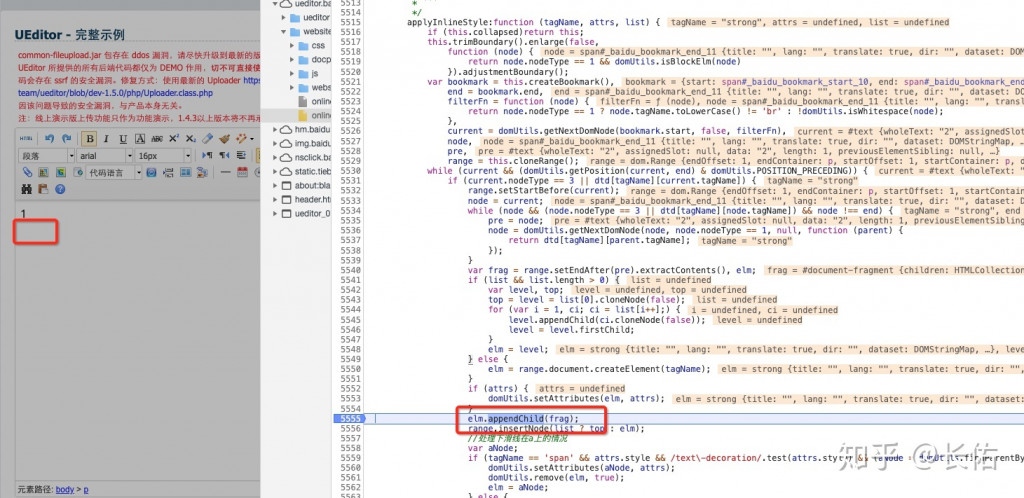Set left-to-right text direction icon
This screenshot has width=1024, height=498.
point(207,155)
